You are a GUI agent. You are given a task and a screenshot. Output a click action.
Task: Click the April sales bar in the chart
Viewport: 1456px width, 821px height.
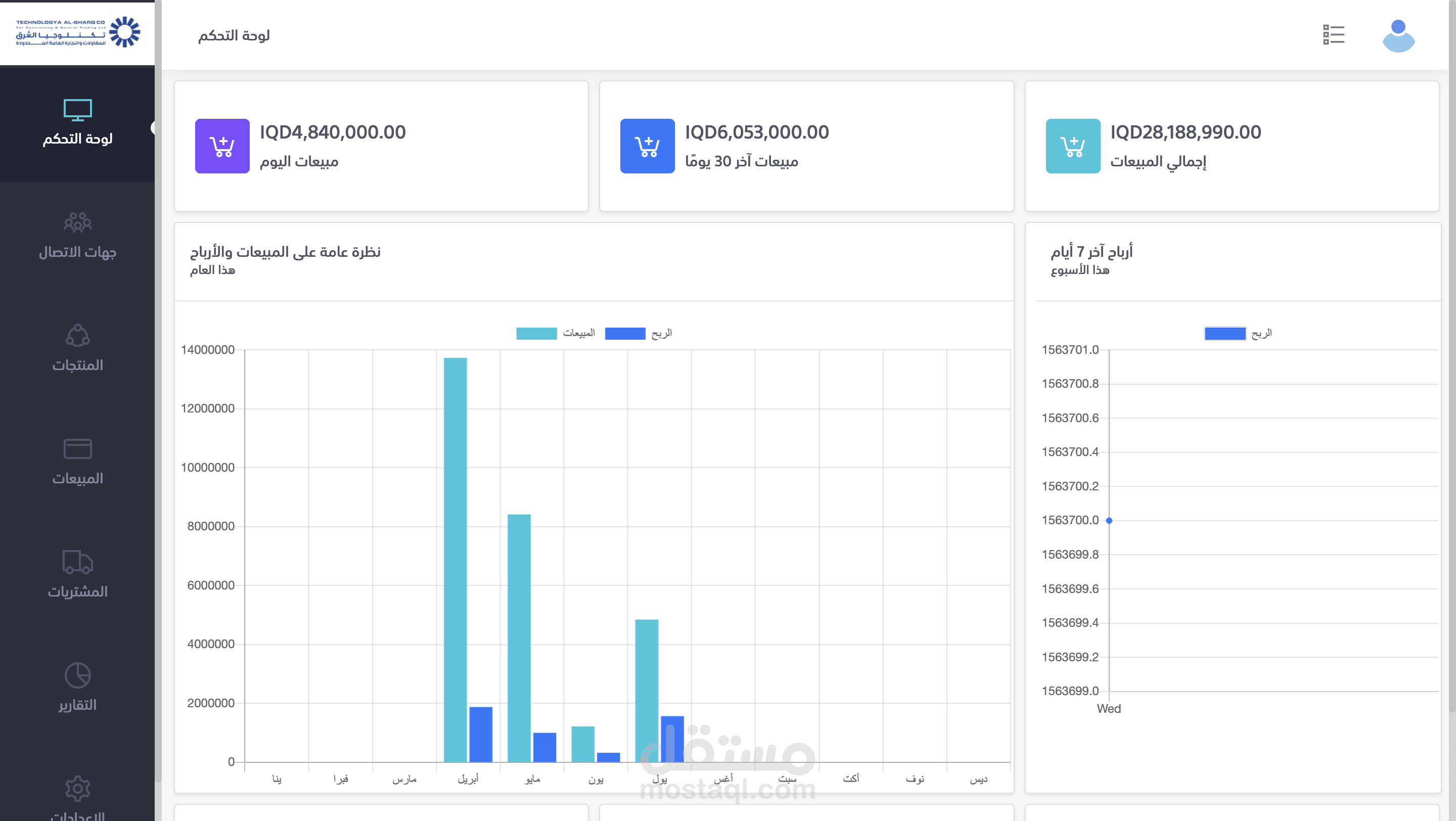click(x=455, y=560)
